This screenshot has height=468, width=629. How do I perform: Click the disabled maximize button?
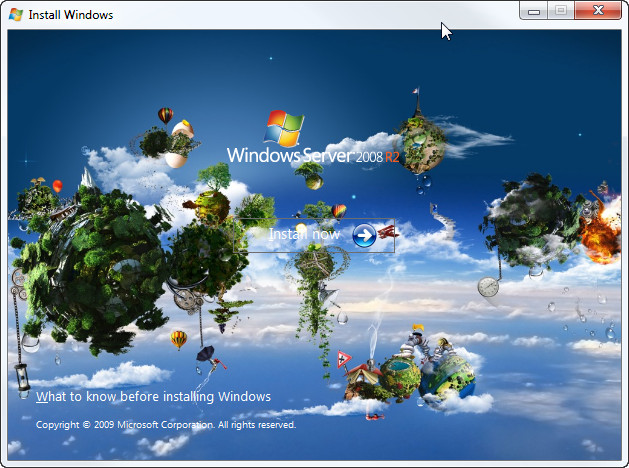click(x=561, y=10)
